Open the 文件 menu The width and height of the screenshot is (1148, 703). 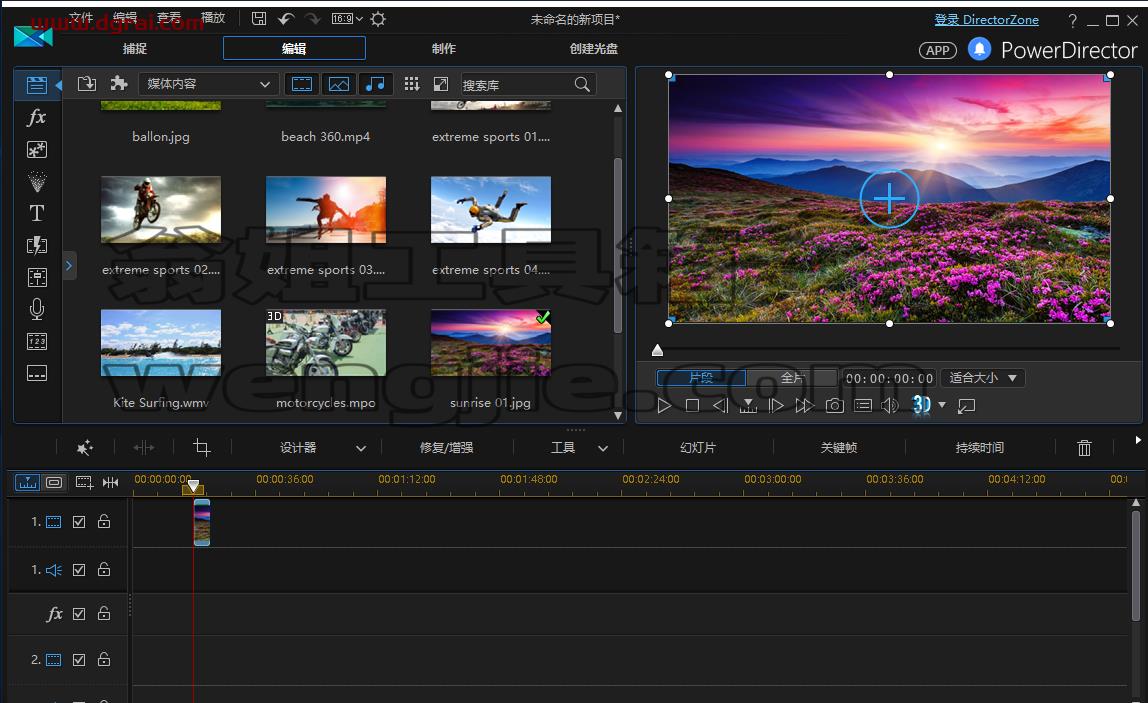(x=81, y=18)
